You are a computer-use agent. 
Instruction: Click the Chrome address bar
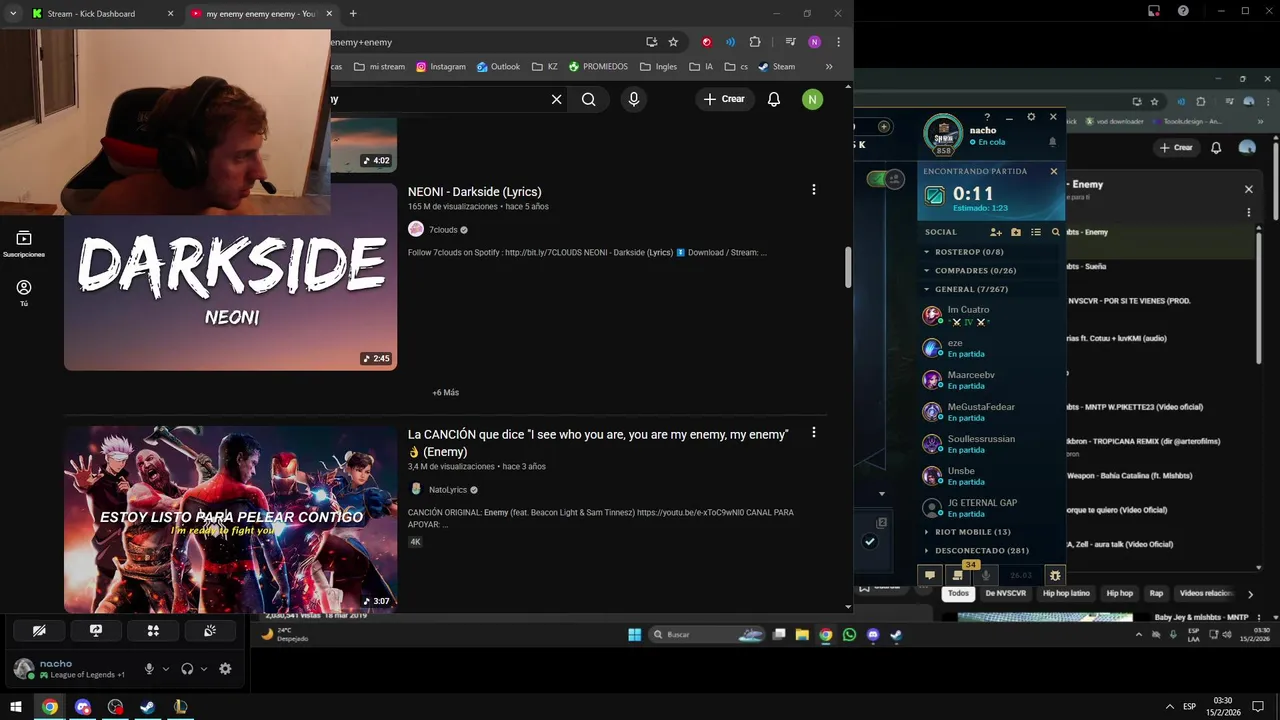tap(485, 42)
